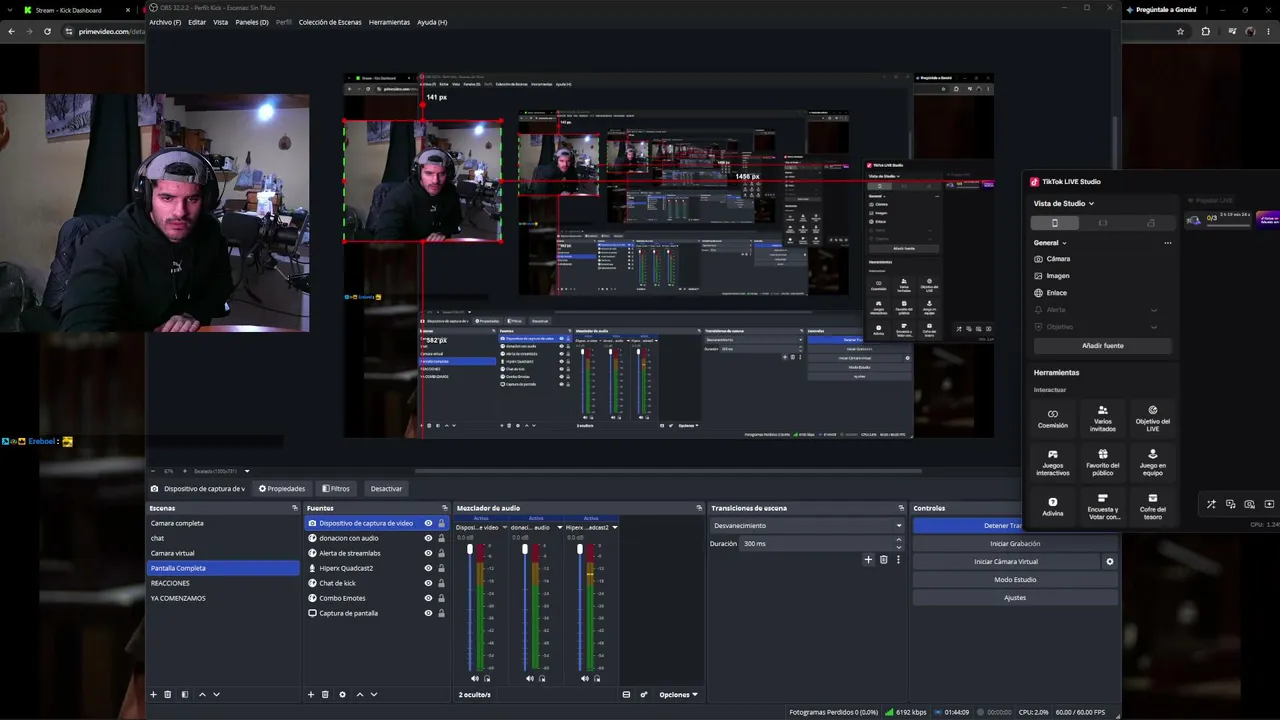
Task: Undock the Escenas panel
Action: [294, 508]
